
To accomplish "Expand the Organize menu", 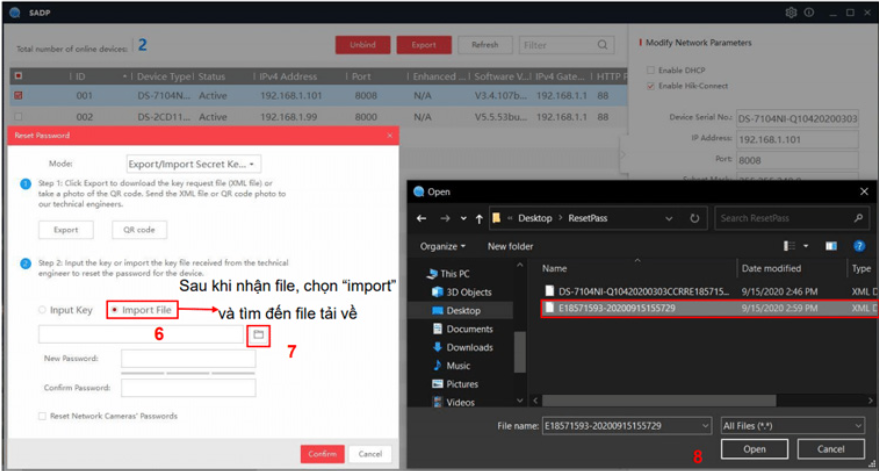I will click(443, 246).
